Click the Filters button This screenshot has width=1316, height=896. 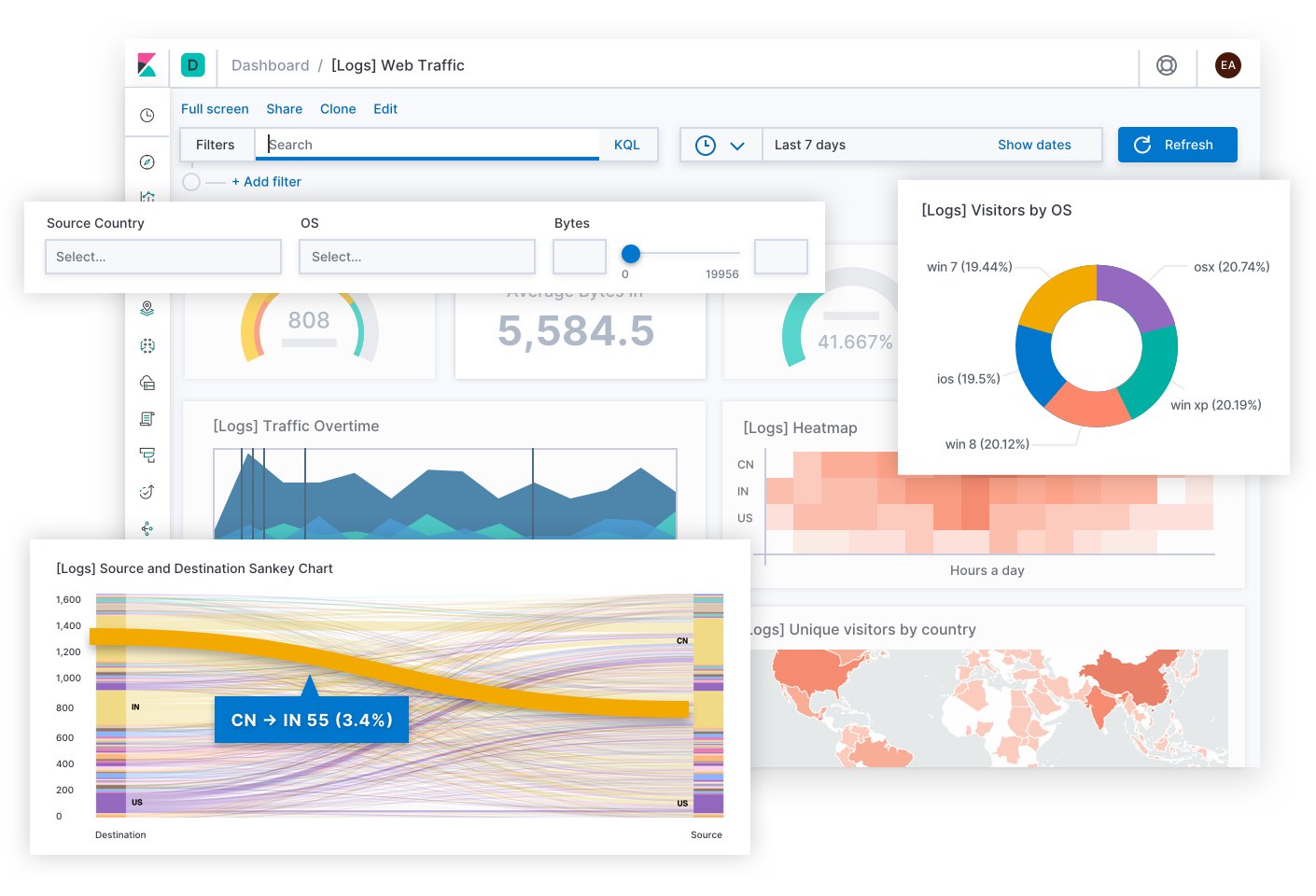point(216,145)
